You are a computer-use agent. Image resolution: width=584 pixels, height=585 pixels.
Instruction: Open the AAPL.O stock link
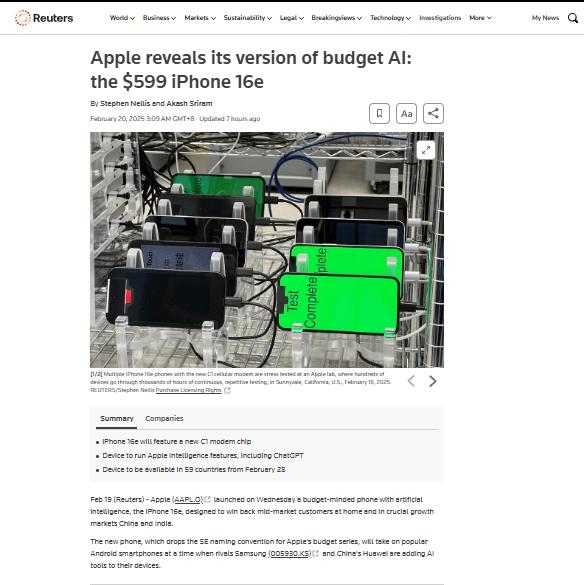[188, 500]
